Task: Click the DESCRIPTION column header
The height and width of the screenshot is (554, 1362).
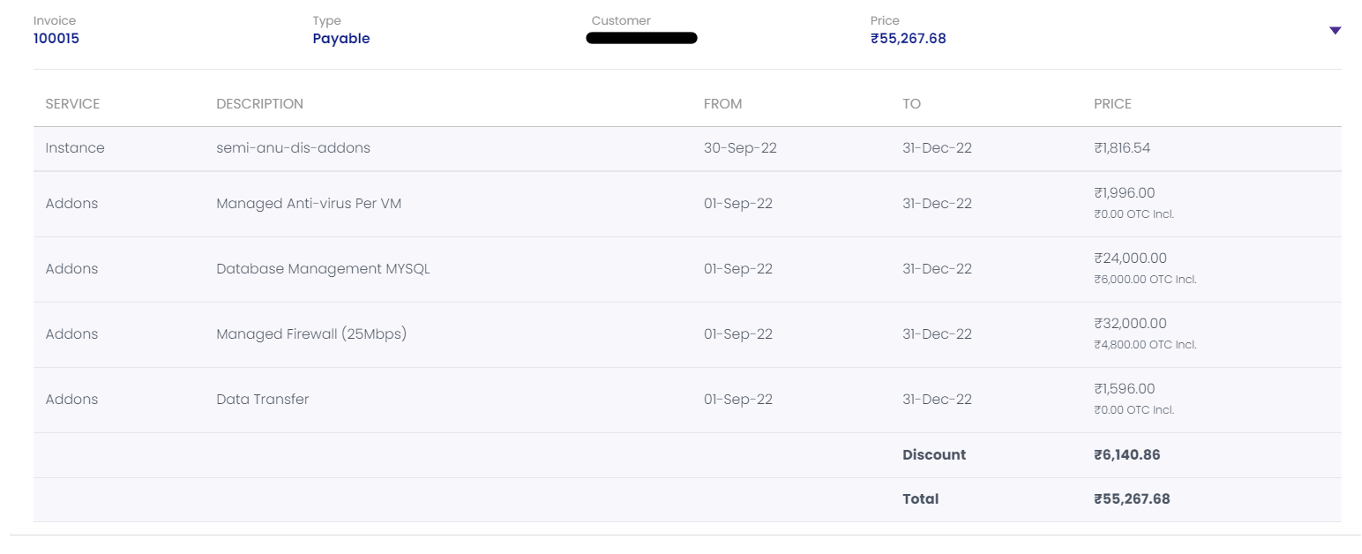Action: [x=260, y=104]
